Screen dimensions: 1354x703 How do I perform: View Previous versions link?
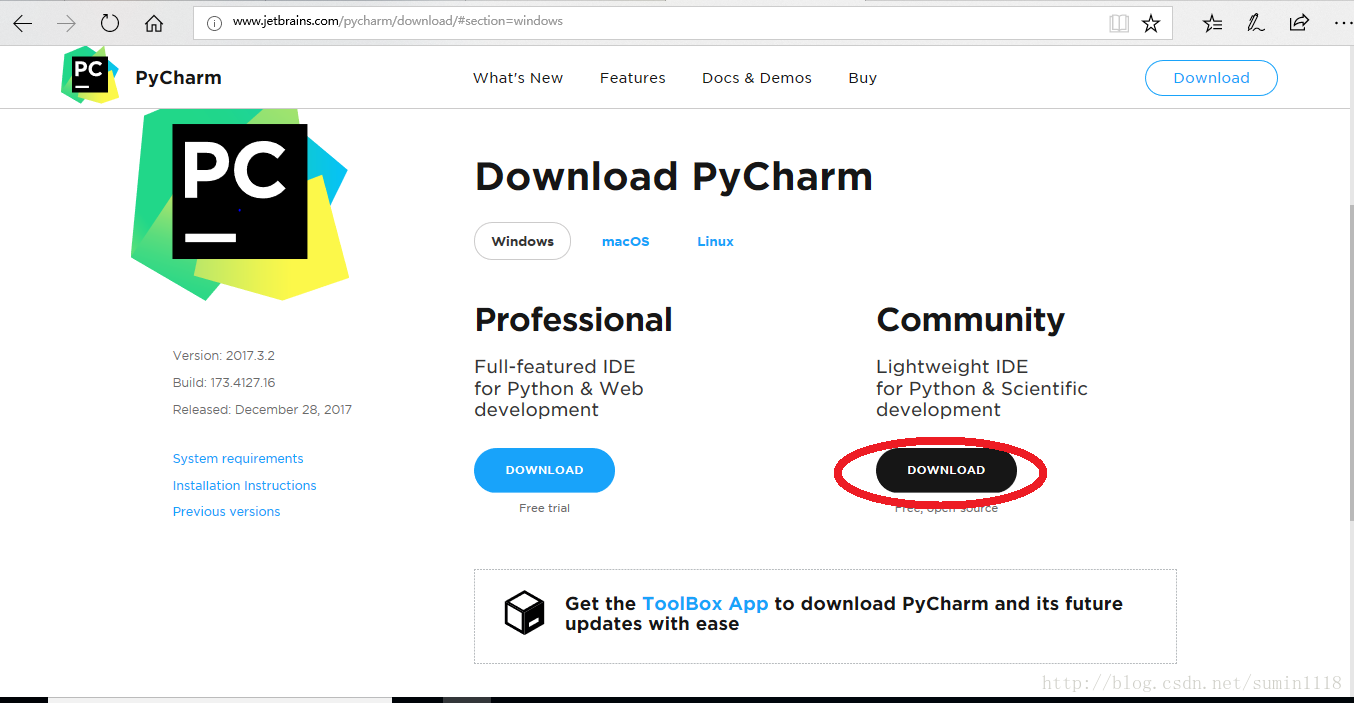[226, 512]
